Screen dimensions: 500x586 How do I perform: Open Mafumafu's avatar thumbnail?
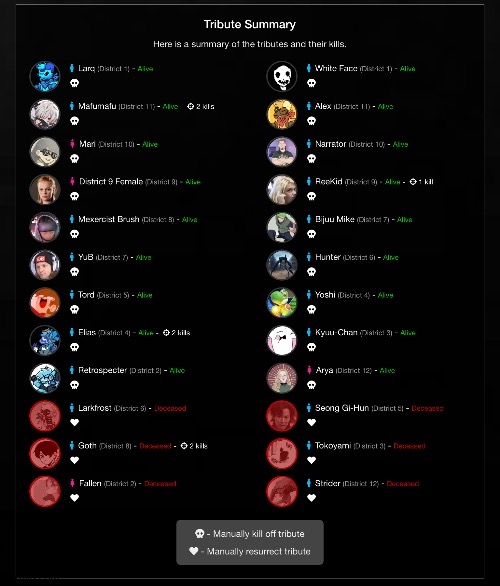45,114
